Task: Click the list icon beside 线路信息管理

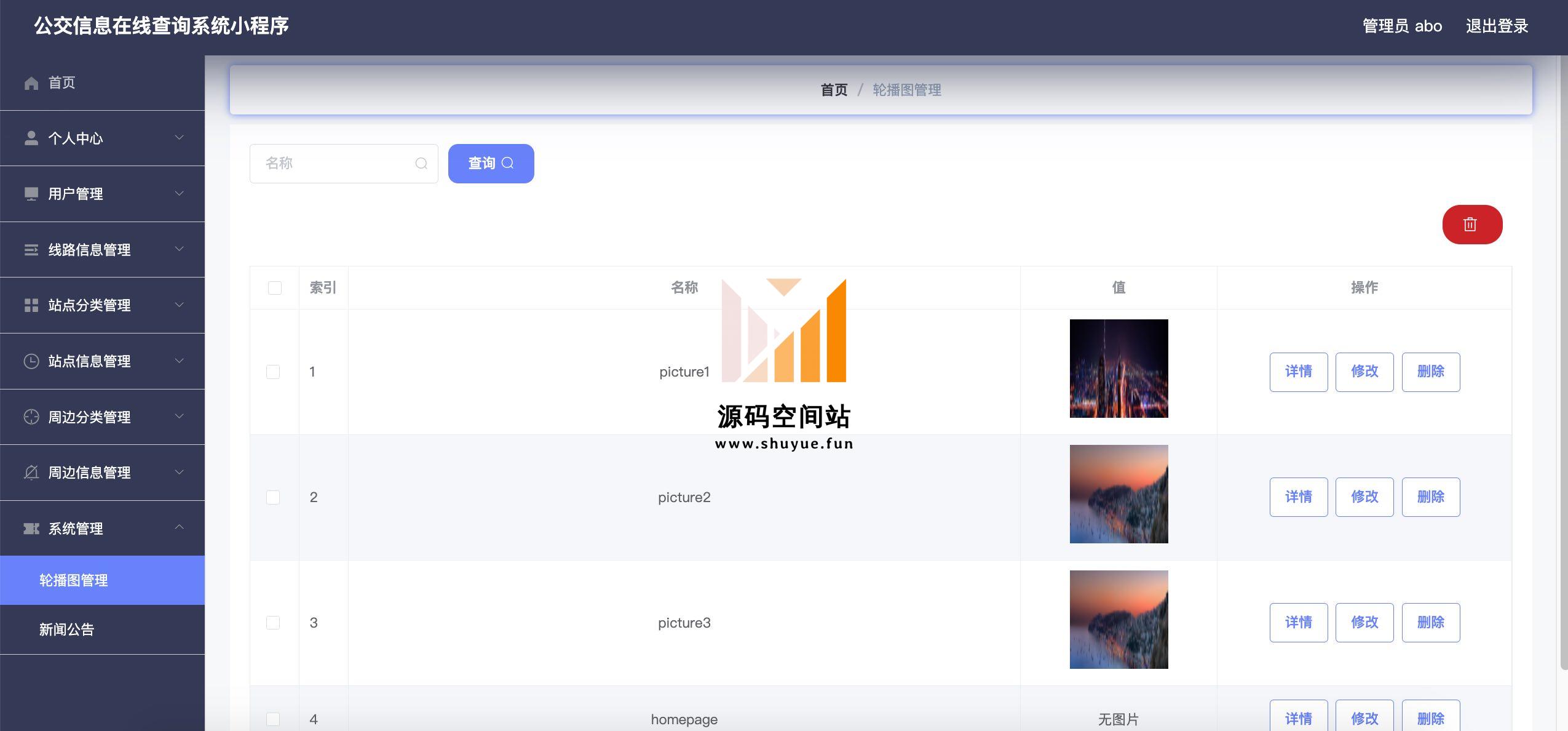Action: click(x=31, y=250)
